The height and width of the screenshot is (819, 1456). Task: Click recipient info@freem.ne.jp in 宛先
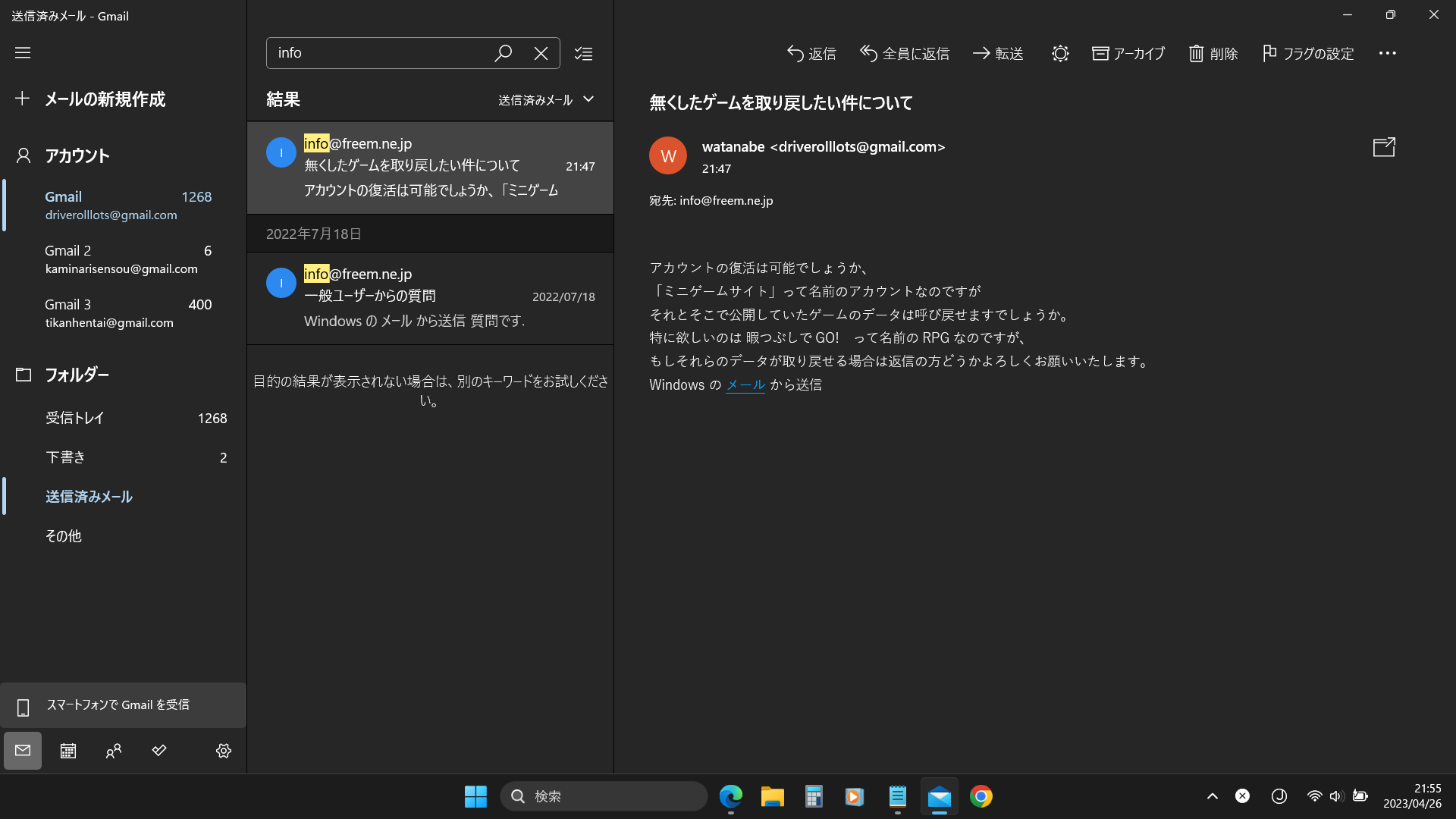click(726, 201)
